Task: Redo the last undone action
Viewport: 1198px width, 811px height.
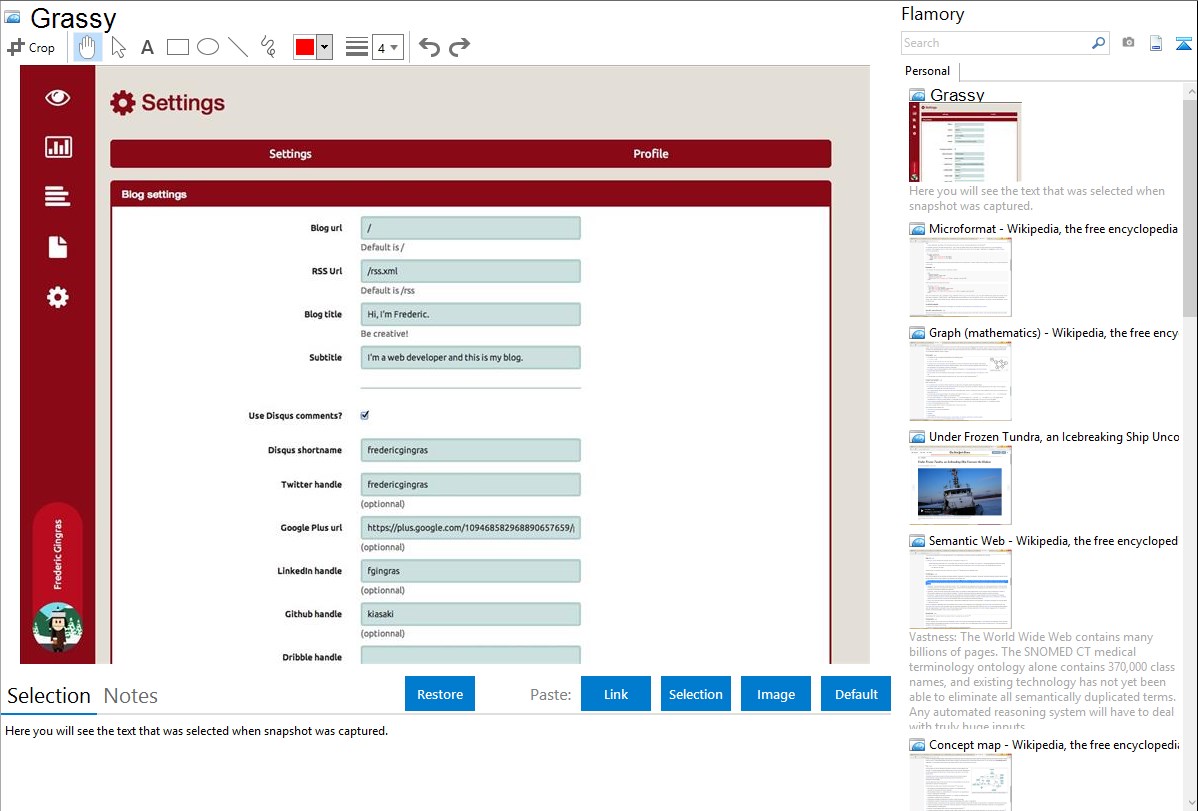Action: (x=459, y=47)
